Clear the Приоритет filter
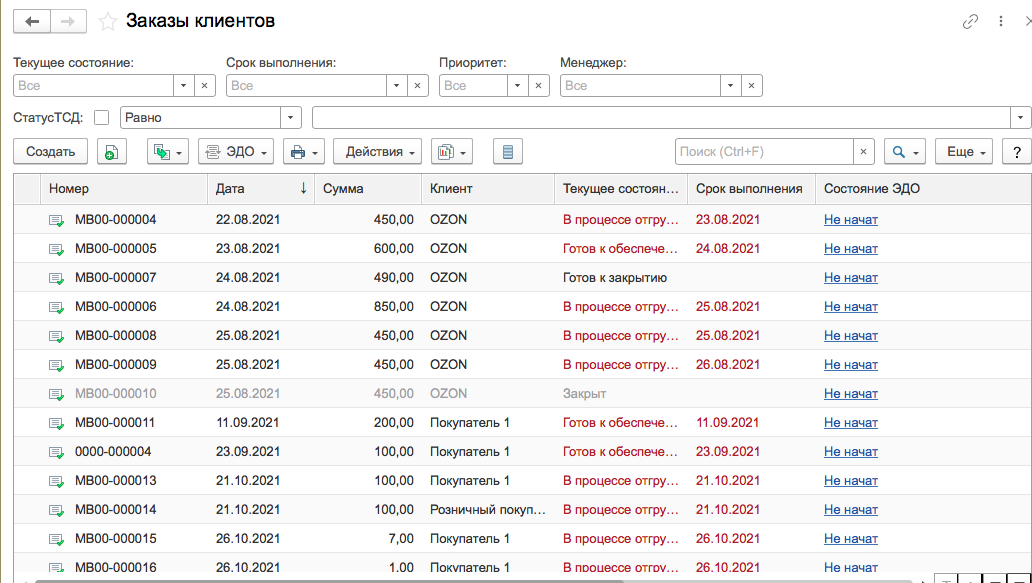The image size is (1032, 583). (538, 86)
